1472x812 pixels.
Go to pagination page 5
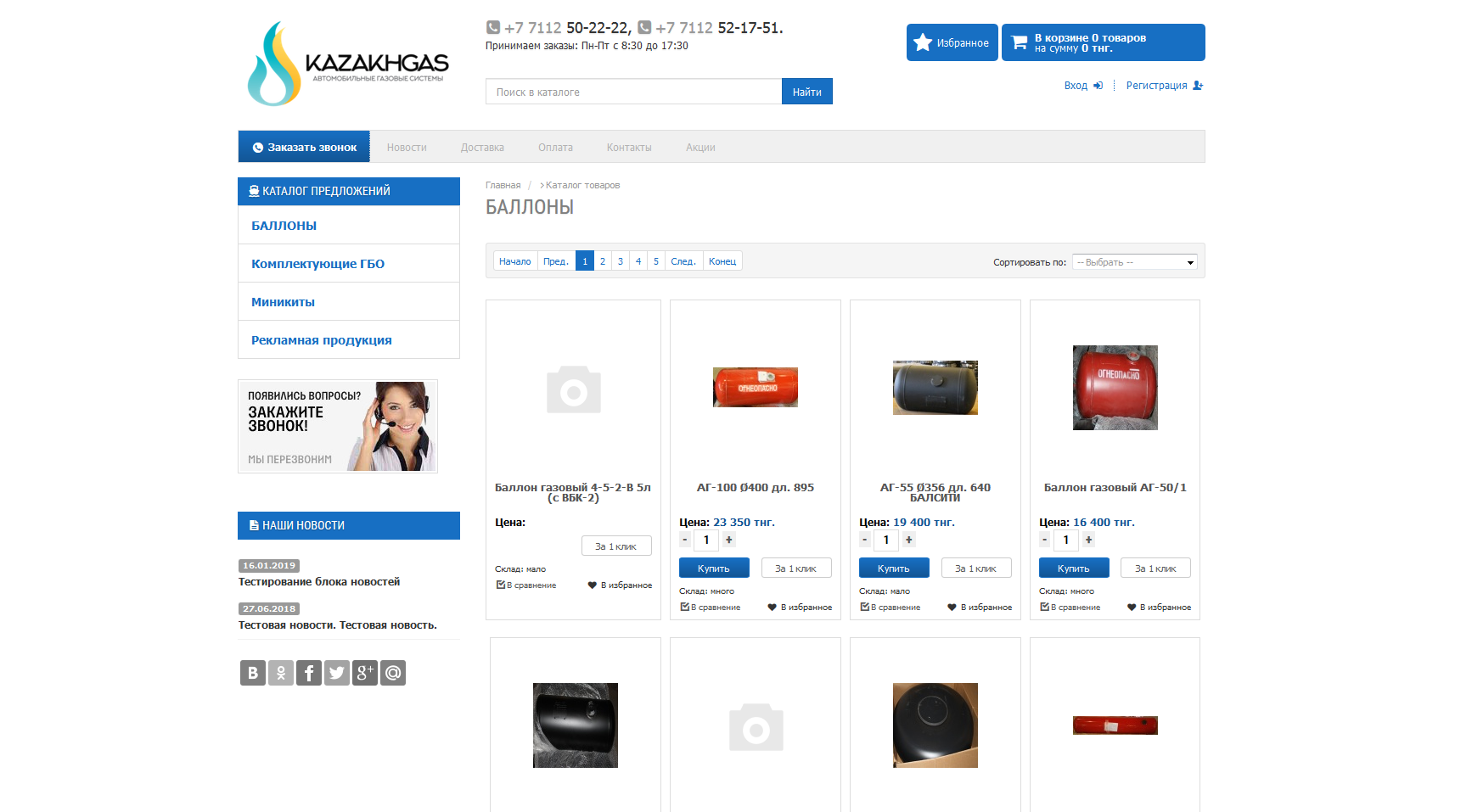point(656,261)
